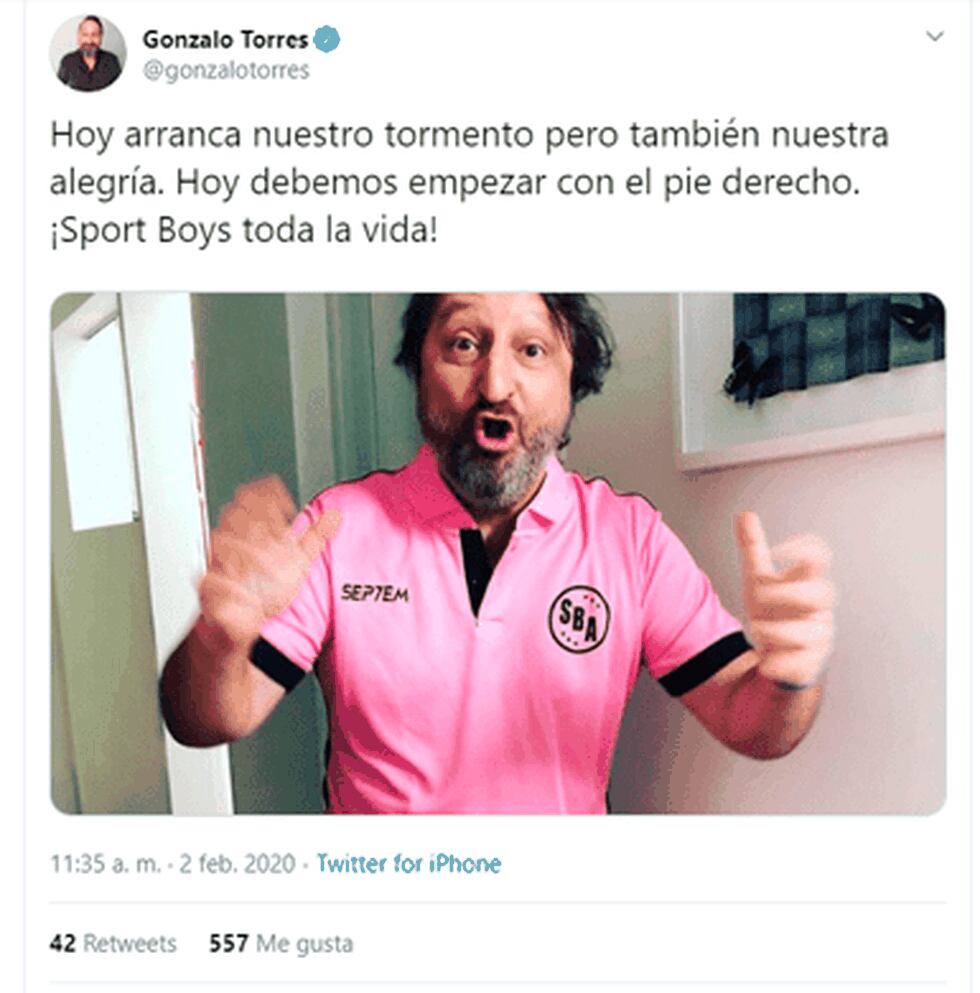Play the embedded pink shirt video
This screenshot has width=980, height=993.
(498, 553)
